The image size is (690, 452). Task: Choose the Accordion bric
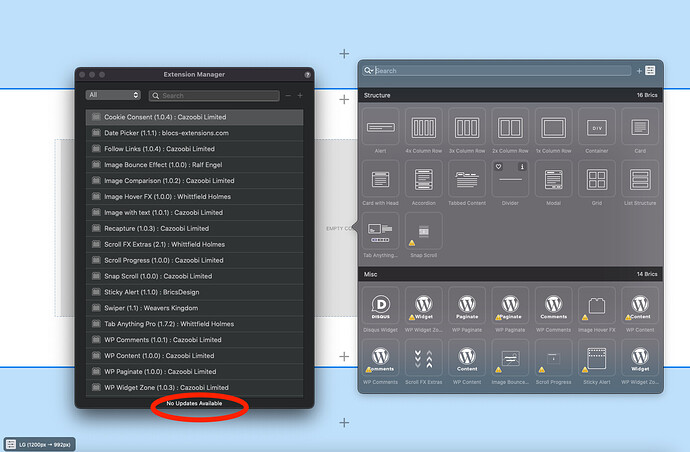coord(426,181)
